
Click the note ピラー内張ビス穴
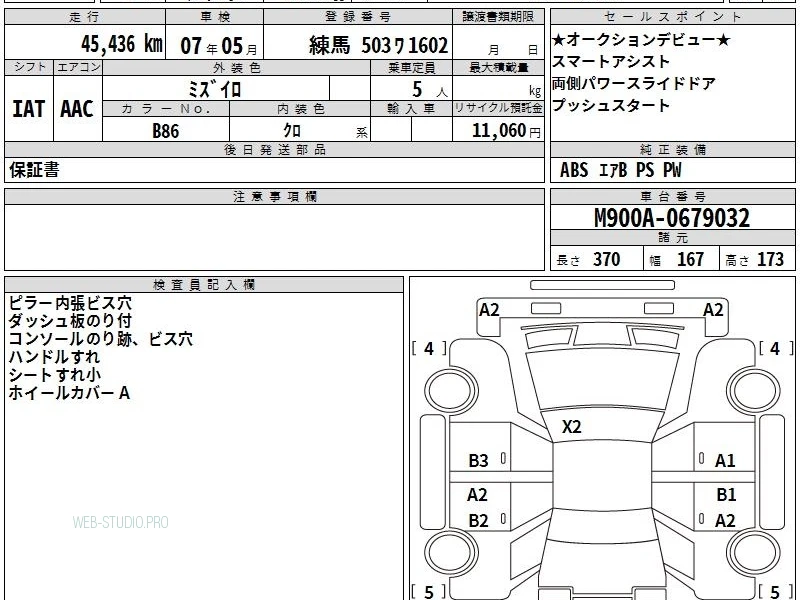point(70,303)
